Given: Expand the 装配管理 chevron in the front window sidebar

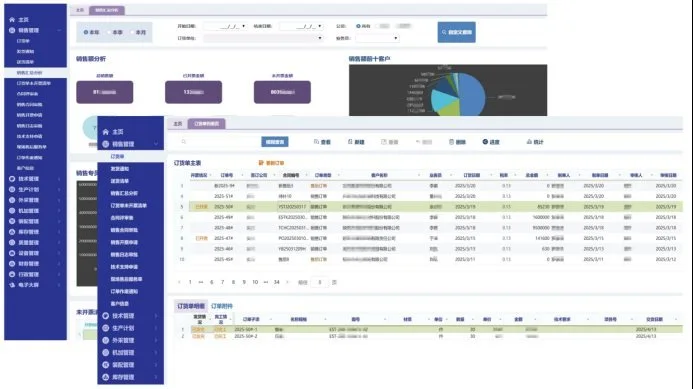Looking at the screenshot, I should 156,365.
